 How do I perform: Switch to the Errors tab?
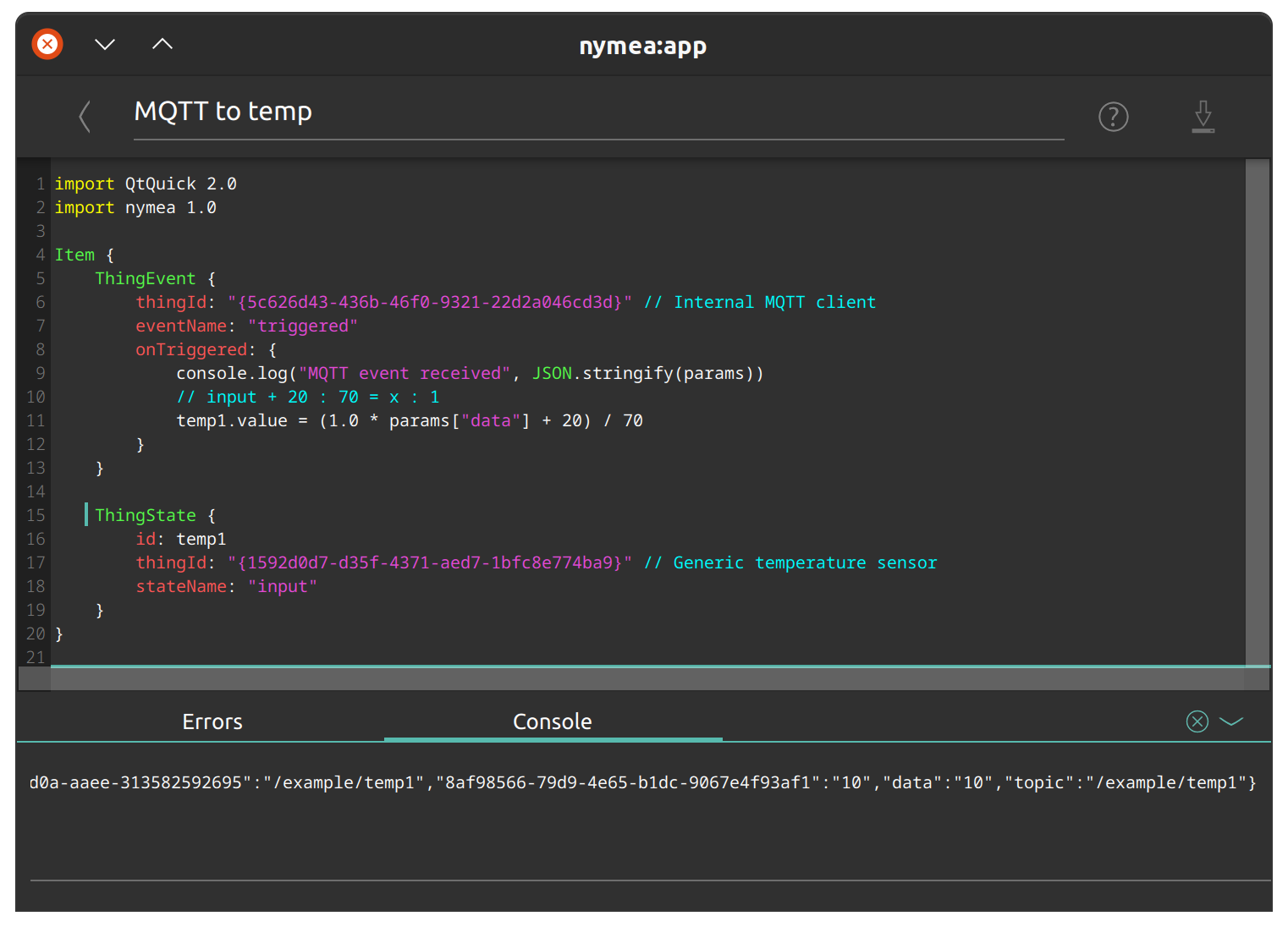(x=212, y=721)
